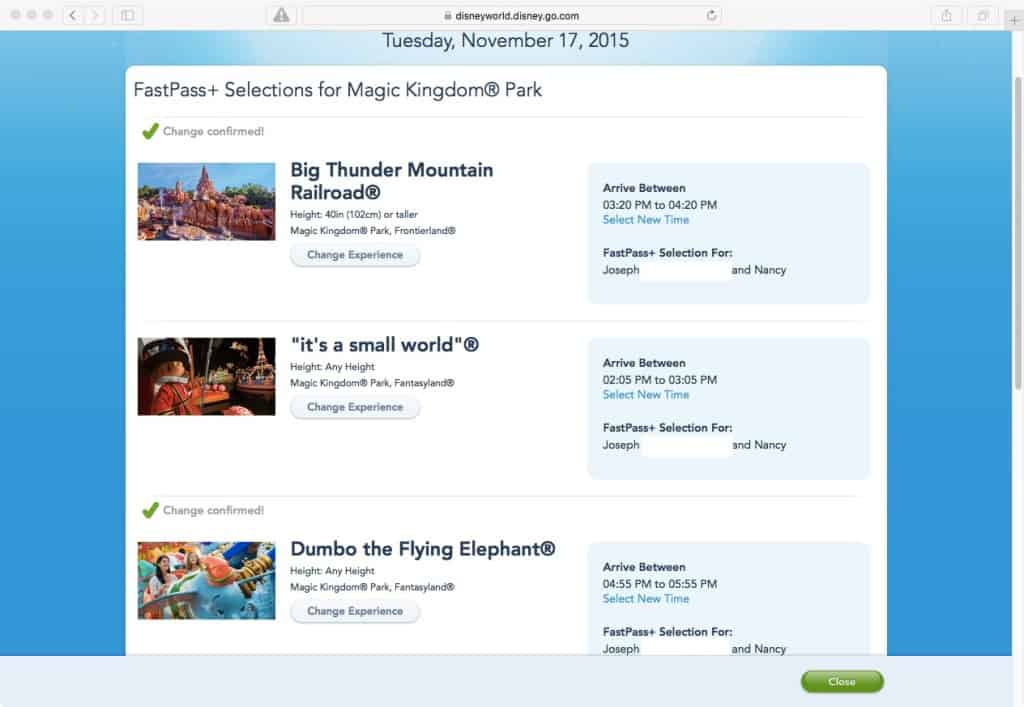Click the "Height: 40in (102cm) or taller" text

353,214
